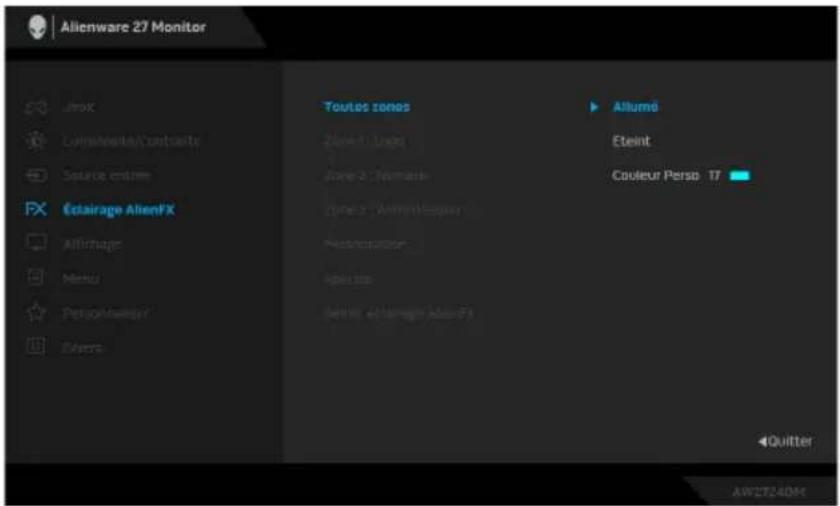Image resolution: width=840 pixels, height=506 pixels.
Task: Click the Alienware alien head logo
Action: click(x=37, y=27)
